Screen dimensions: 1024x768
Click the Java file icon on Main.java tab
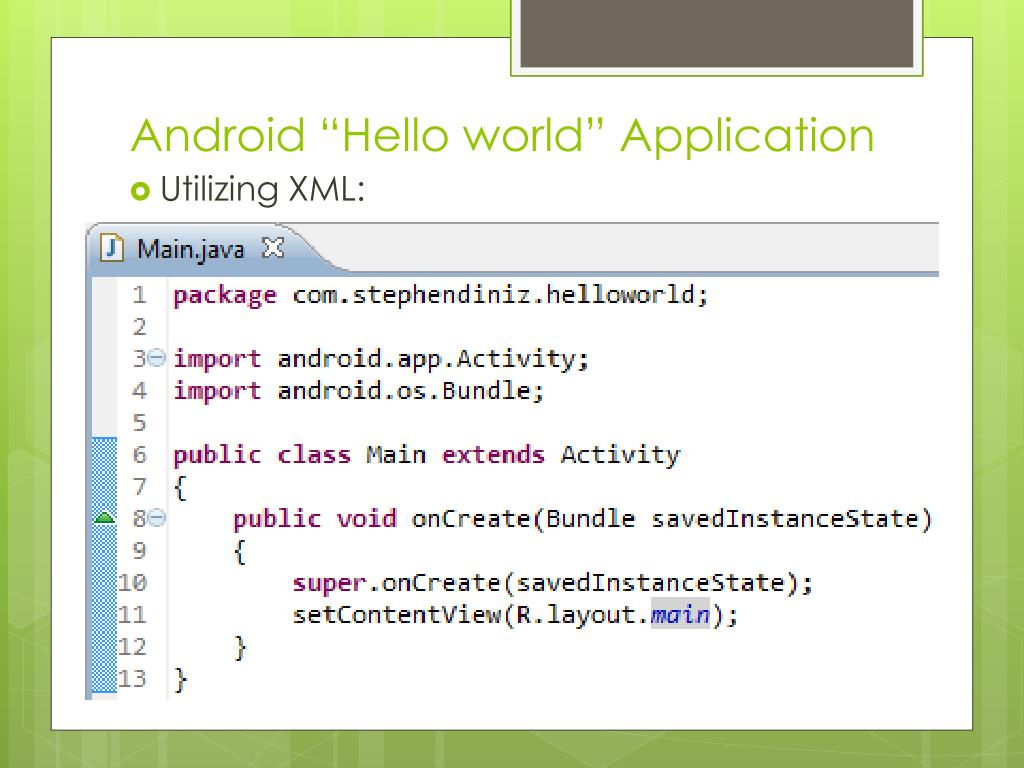click(x=112, y=248)
